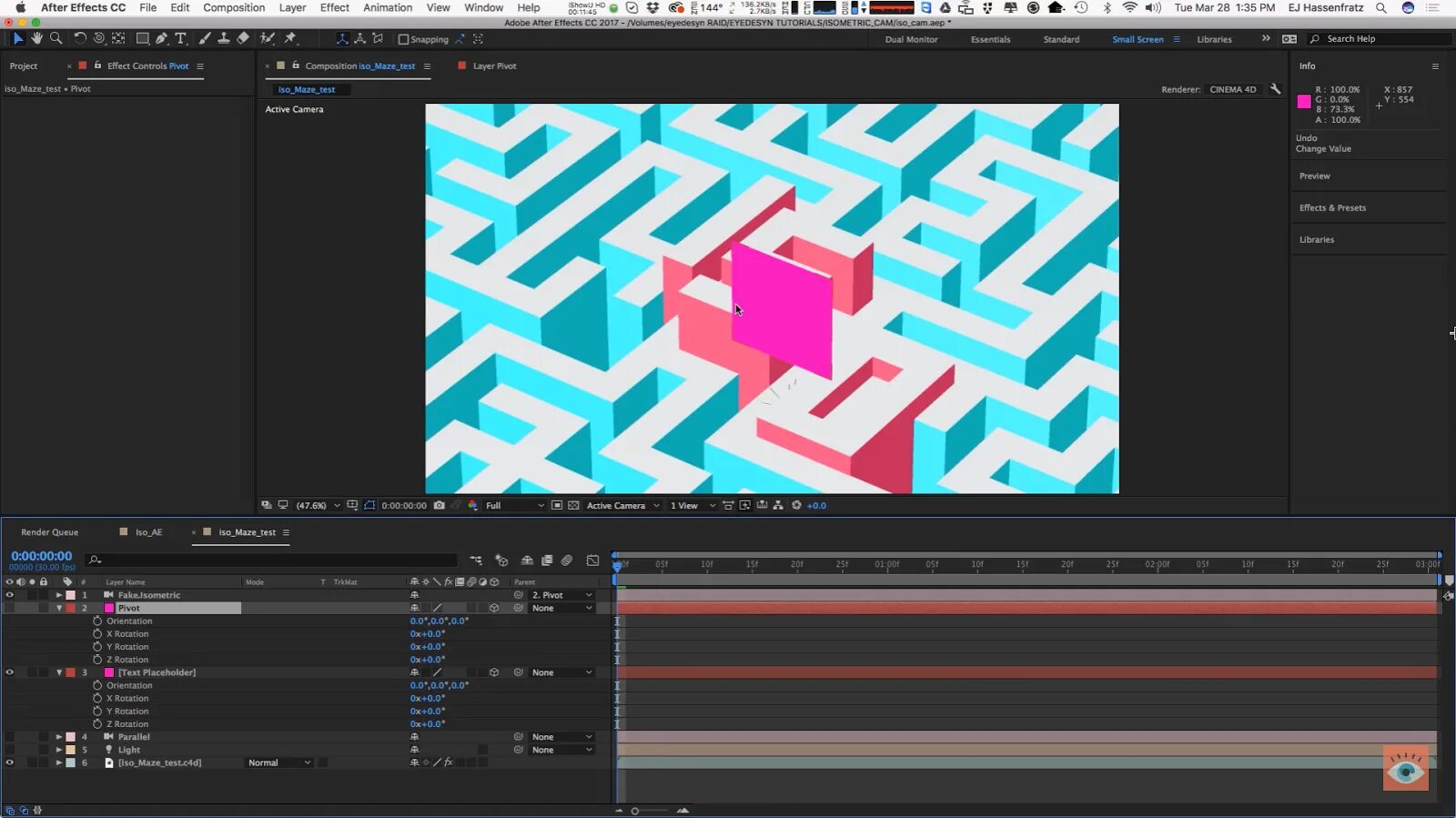Toggle Transparency Grid in viewer bar
Image resolution: width=1456 pixels, height=818 pixels.
(573, 505)
